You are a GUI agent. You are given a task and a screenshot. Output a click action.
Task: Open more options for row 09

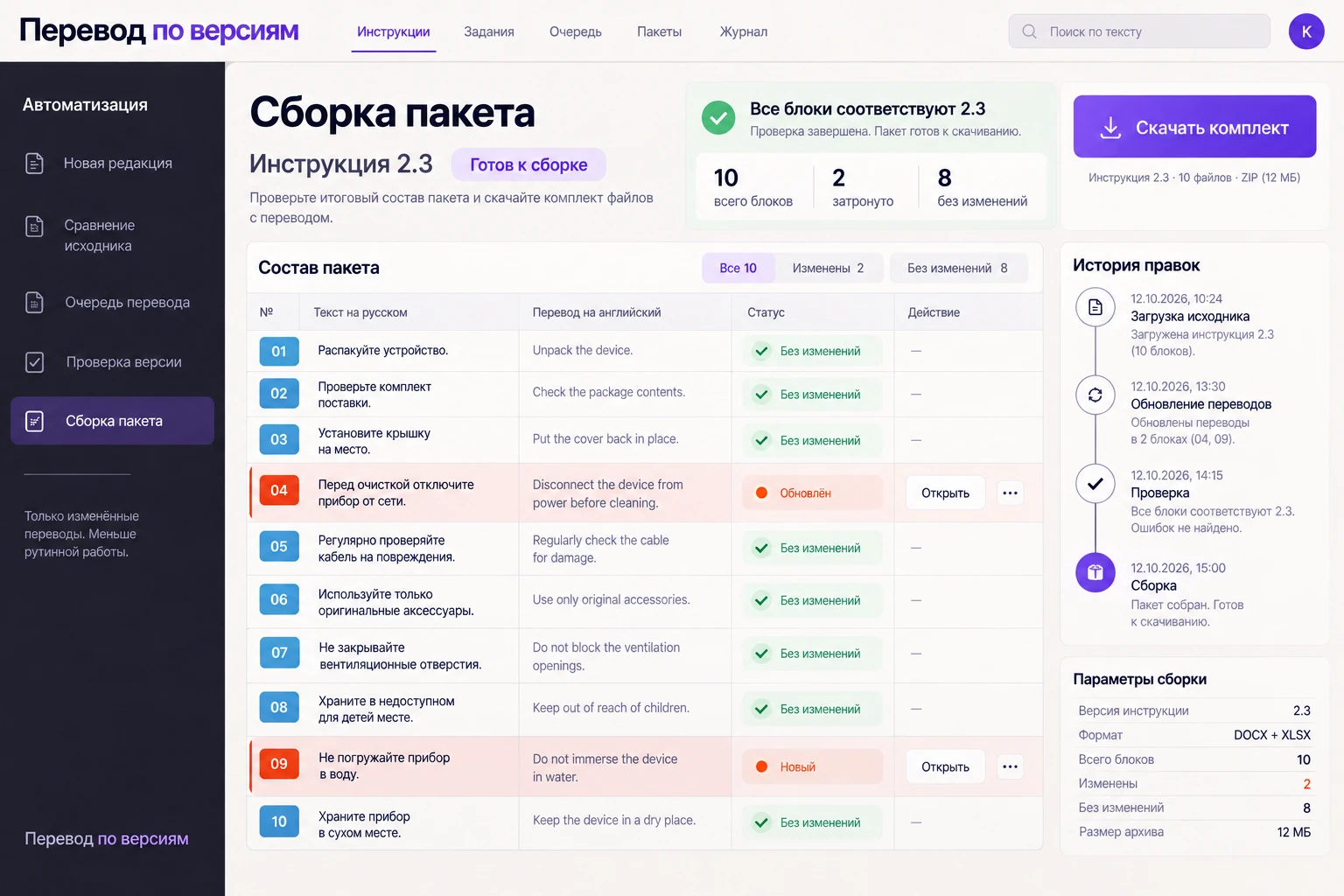1010,766
